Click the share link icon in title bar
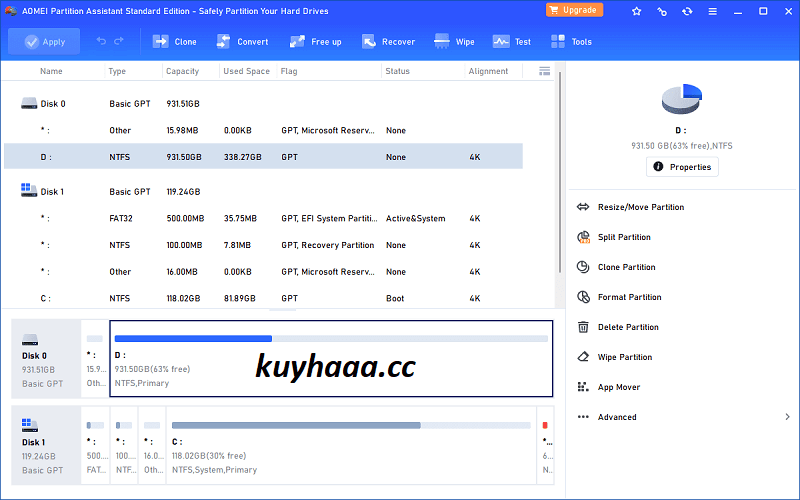The width and height of the screenshot is (800, 500). pyautogui.click(x=662, y=11)
